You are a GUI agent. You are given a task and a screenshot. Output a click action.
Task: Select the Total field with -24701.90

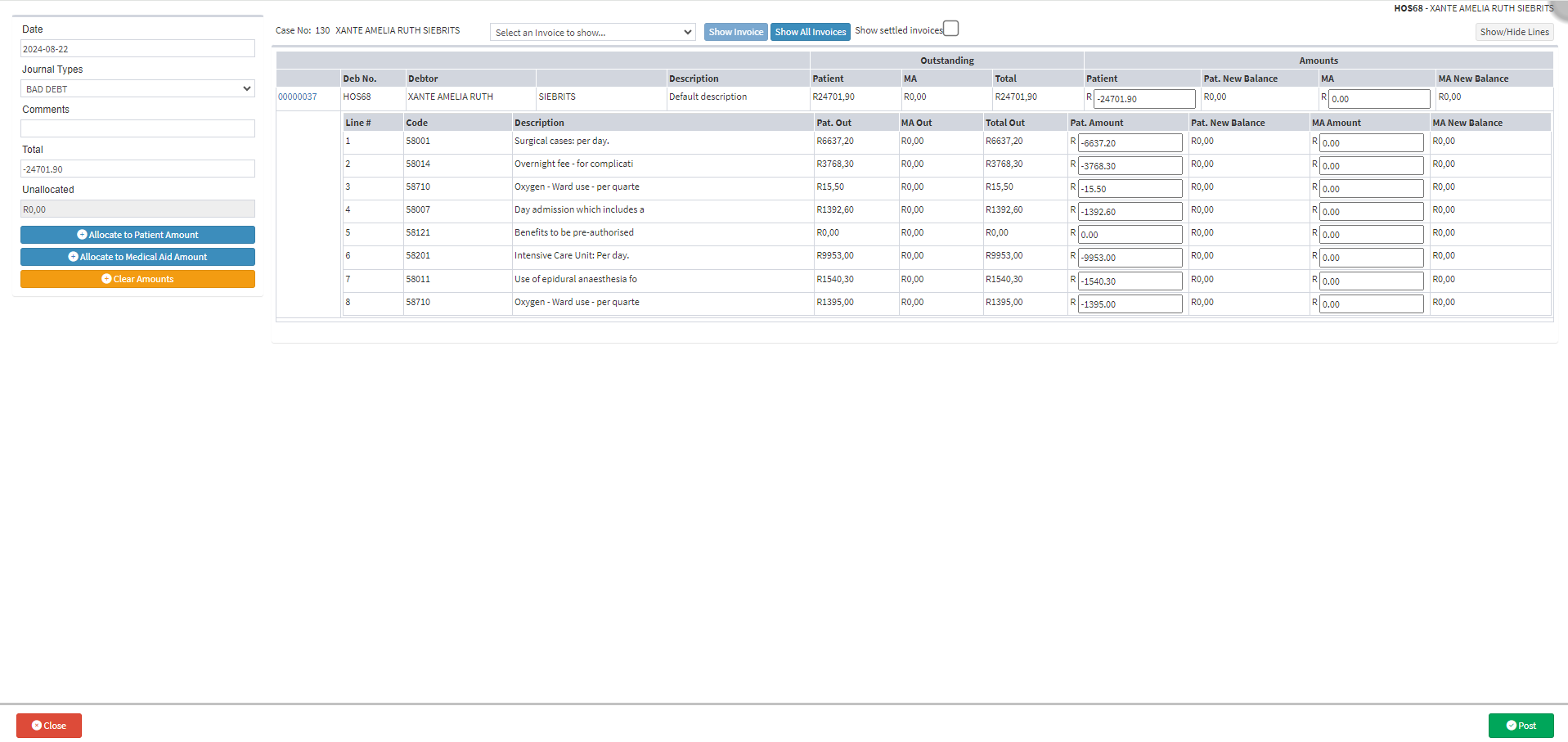137,169
